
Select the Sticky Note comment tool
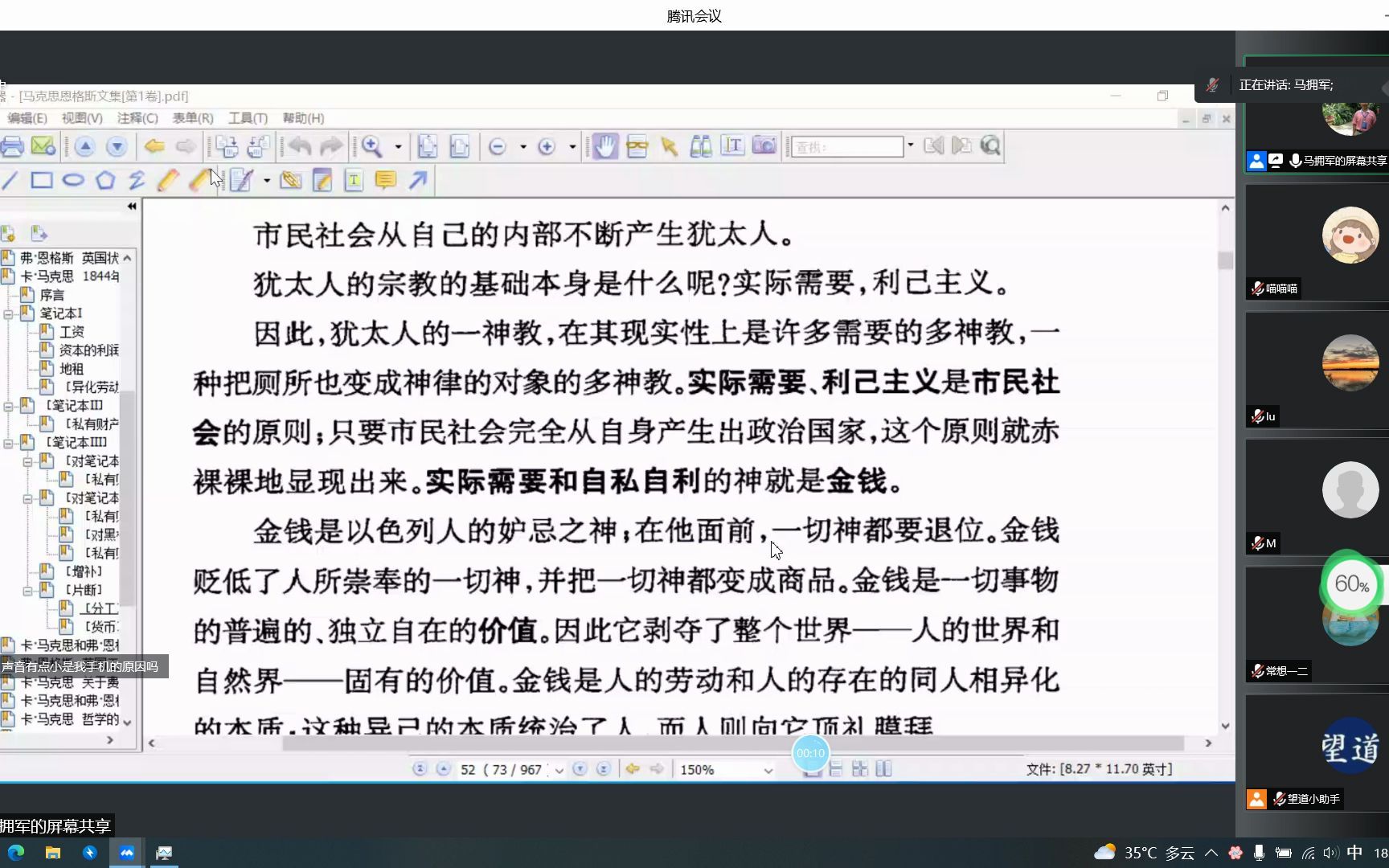point(386,180)
